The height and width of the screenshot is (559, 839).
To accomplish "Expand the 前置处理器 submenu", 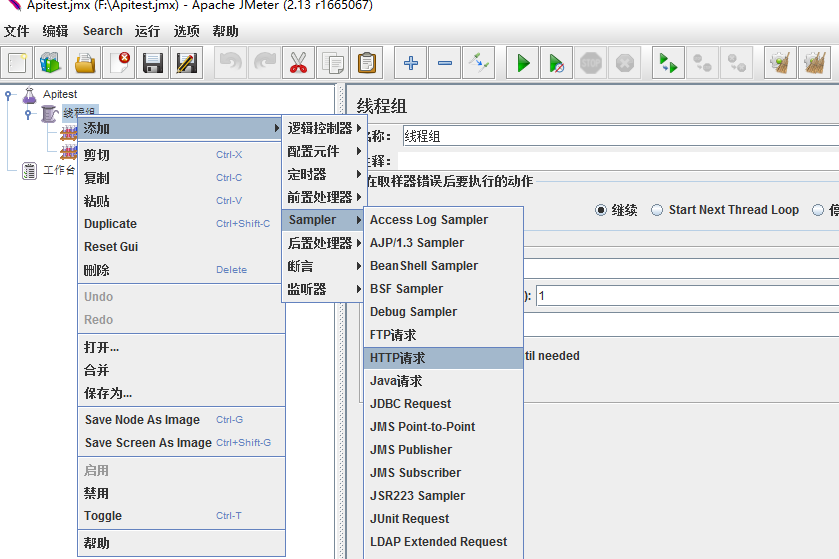I will click(x=324, y=197).
